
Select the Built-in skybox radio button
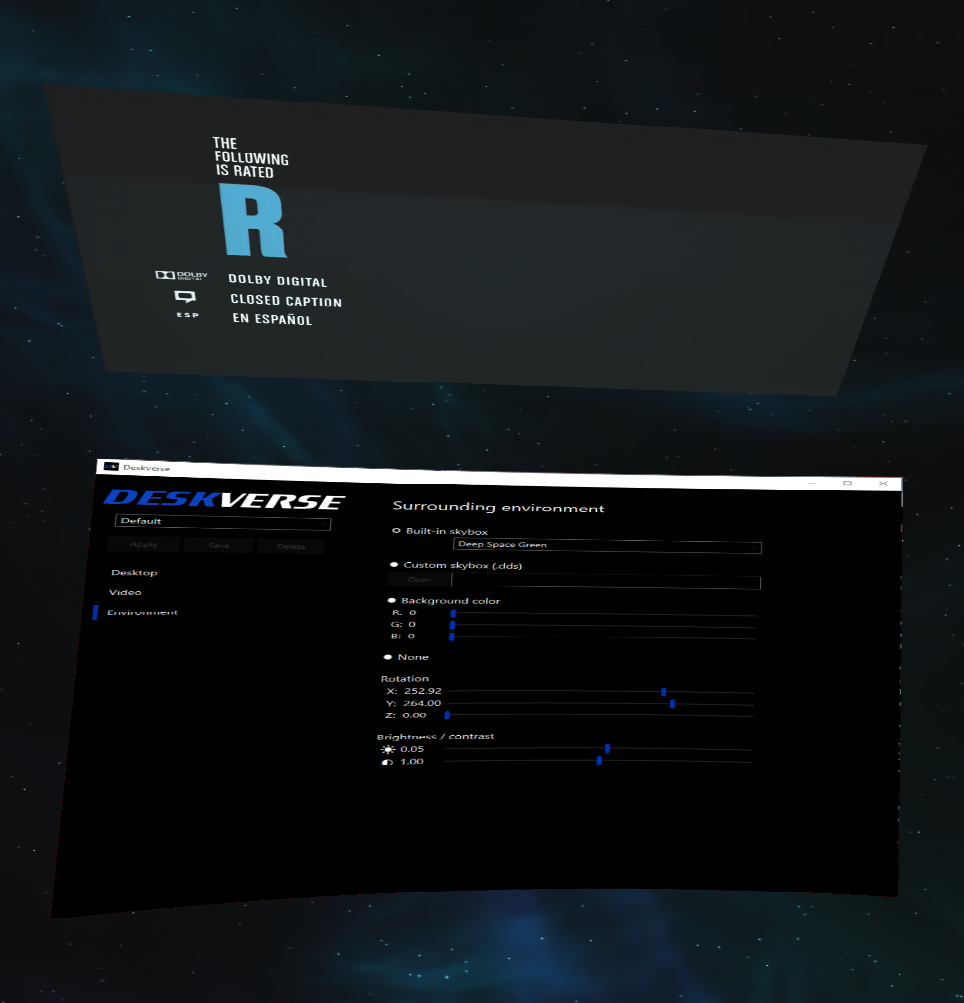pyautogui.click(x=397, y=531)
